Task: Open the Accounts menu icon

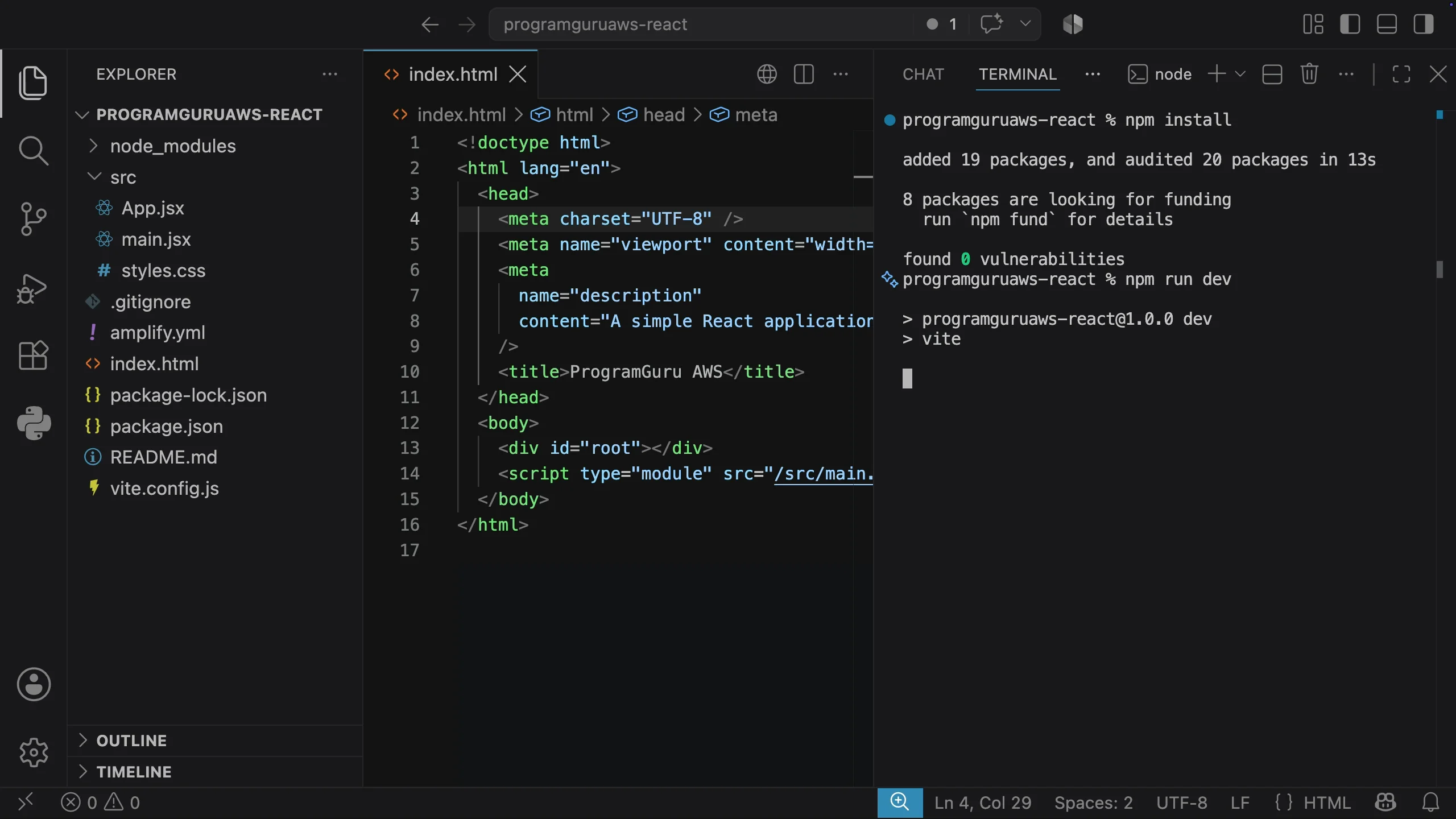Action: pyautogui.click(x=34, y=684)
